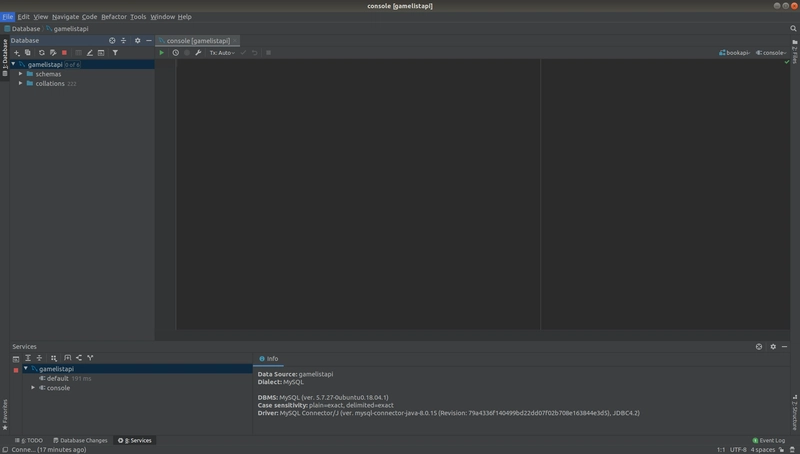800x454 pixels.
Task: Hide the Services tool window
Action: coord(785,346)
